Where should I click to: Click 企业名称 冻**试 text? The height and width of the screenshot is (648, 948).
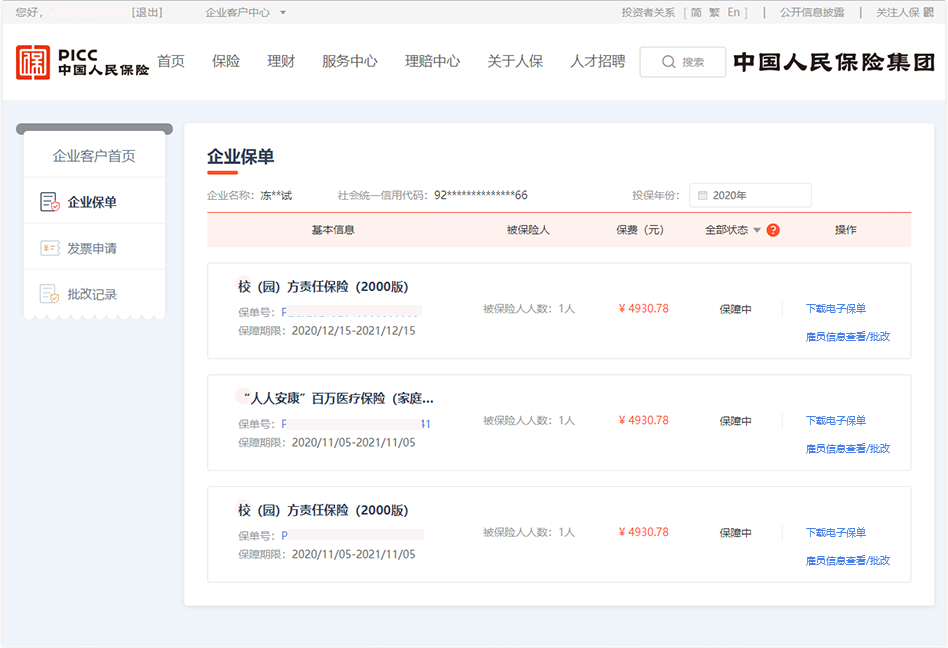[x=250, y=195]
